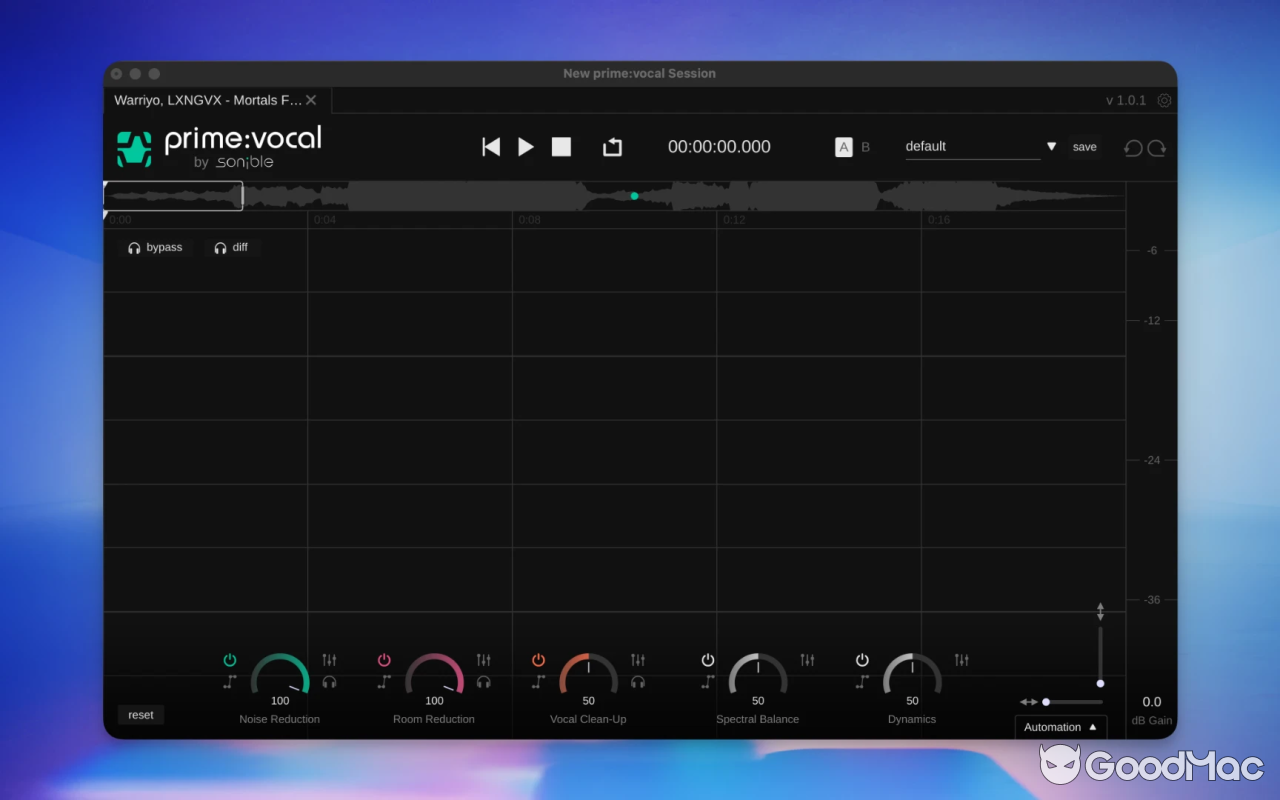Click the dB Gain slider handle
1280x800 pixels.
click(1100, 683)
